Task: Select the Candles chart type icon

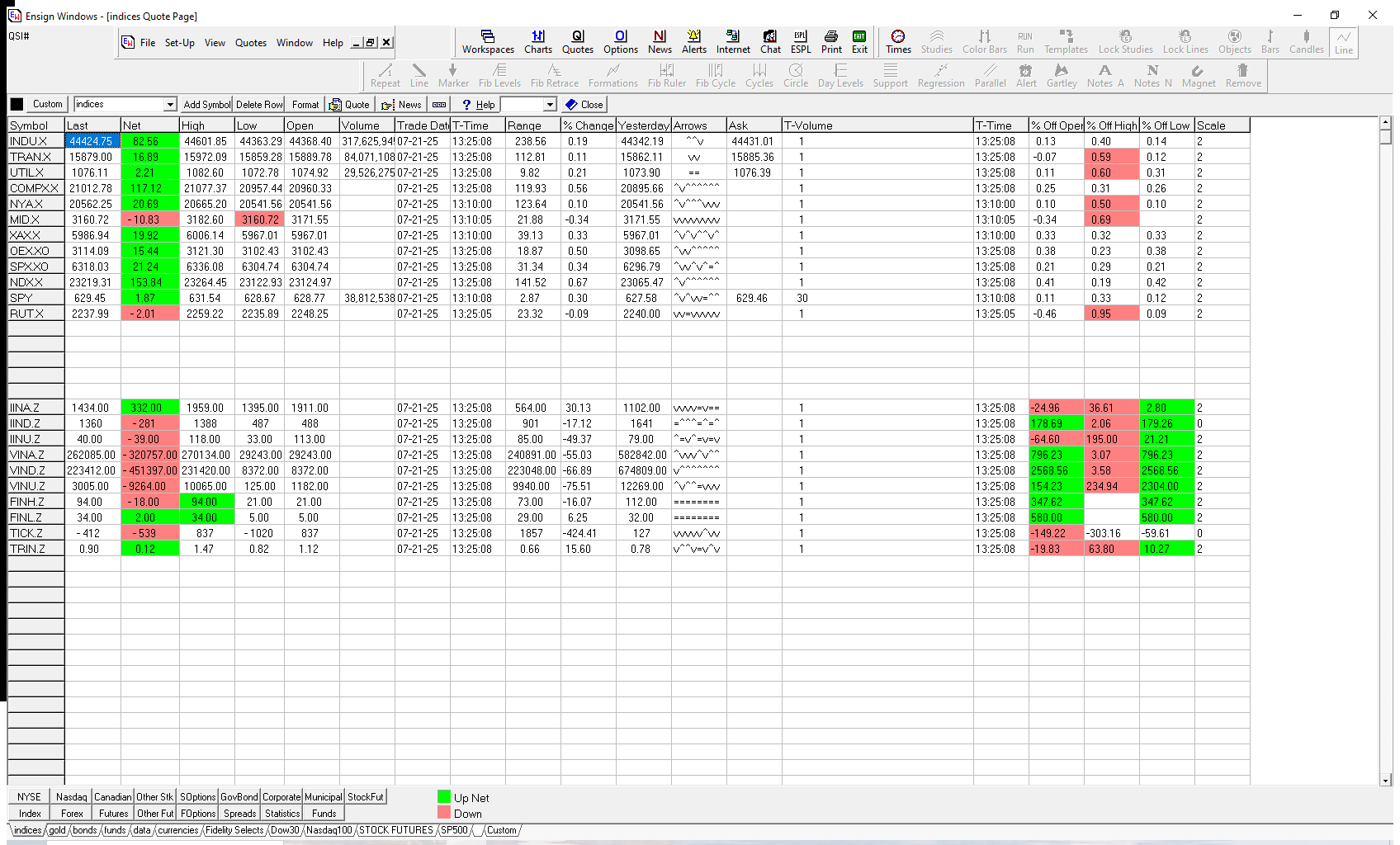Action: tap(1307, 42)
